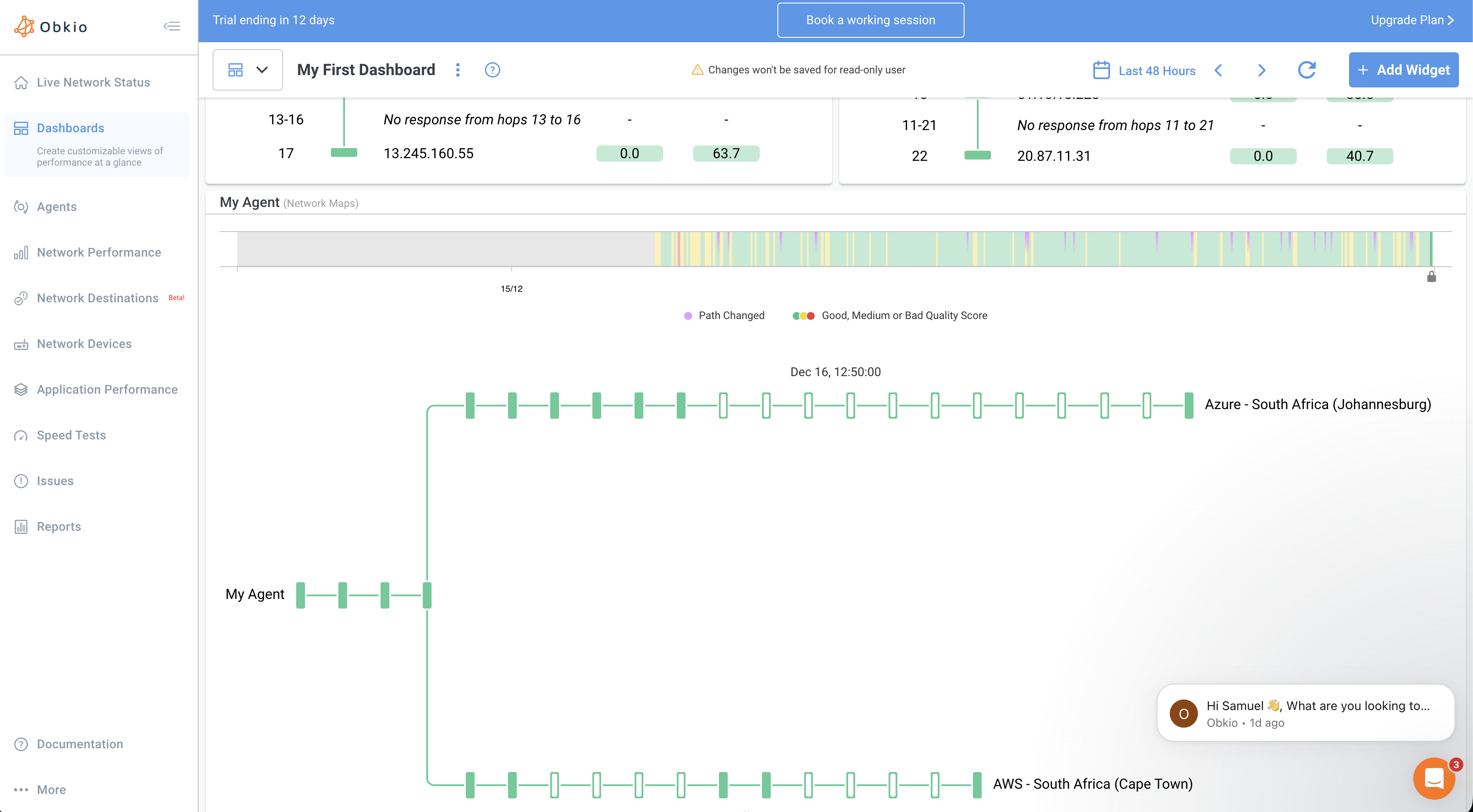Open the dashboard options three-dot menu
This screenshot has width=1473, height=812.
458,70
